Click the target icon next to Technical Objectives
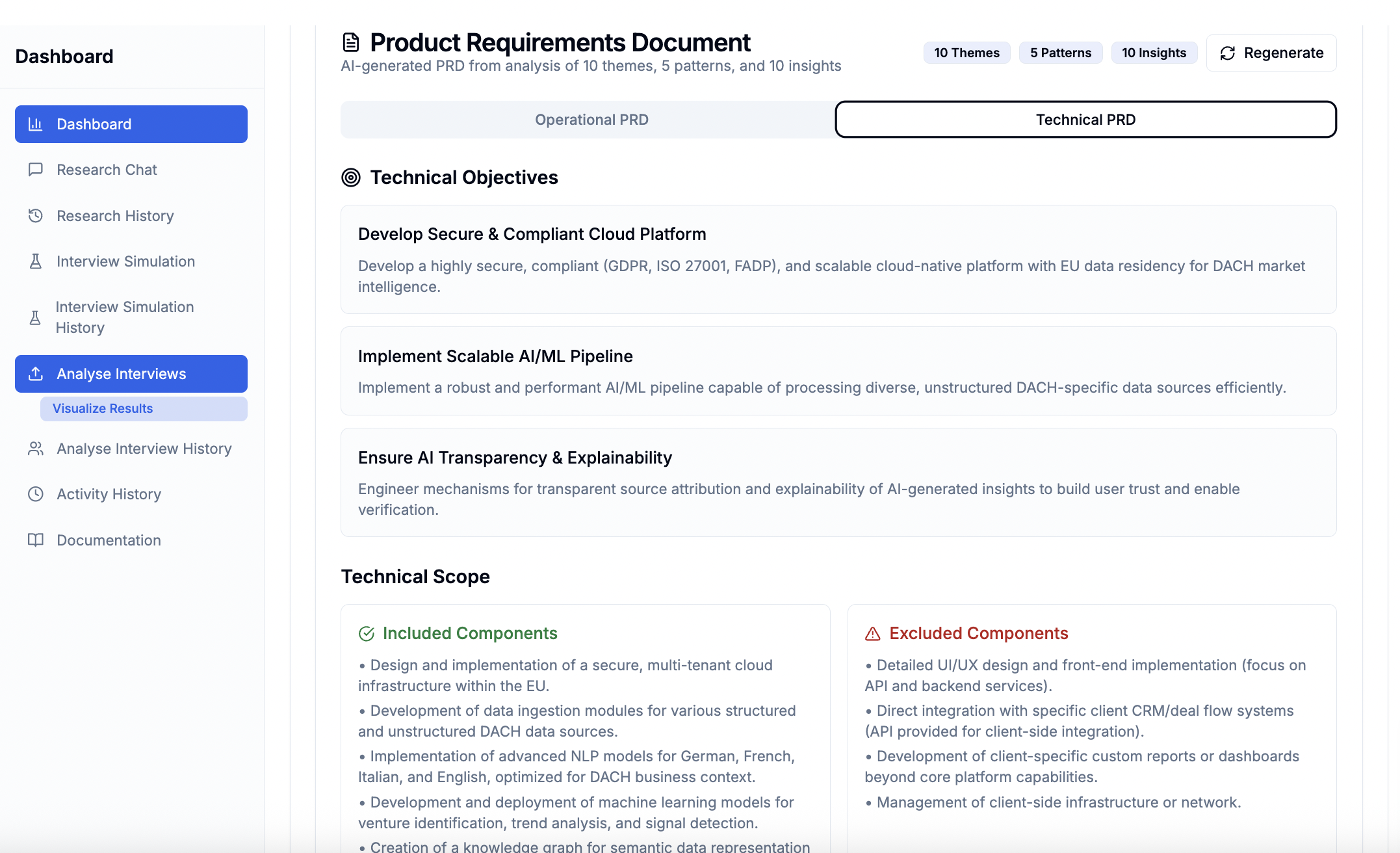This screenshot has height=853, width=1400. [x=350, y=177]
